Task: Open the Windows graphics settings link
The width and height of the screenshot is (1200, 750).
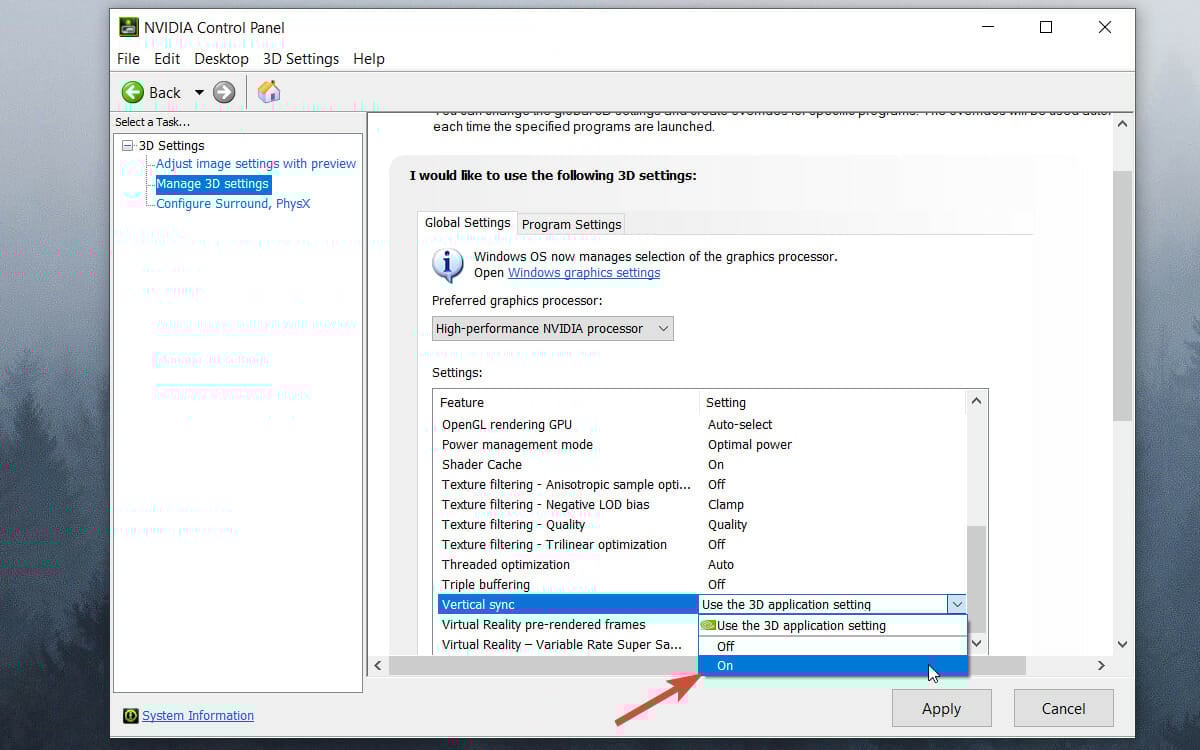Action: 584,272
